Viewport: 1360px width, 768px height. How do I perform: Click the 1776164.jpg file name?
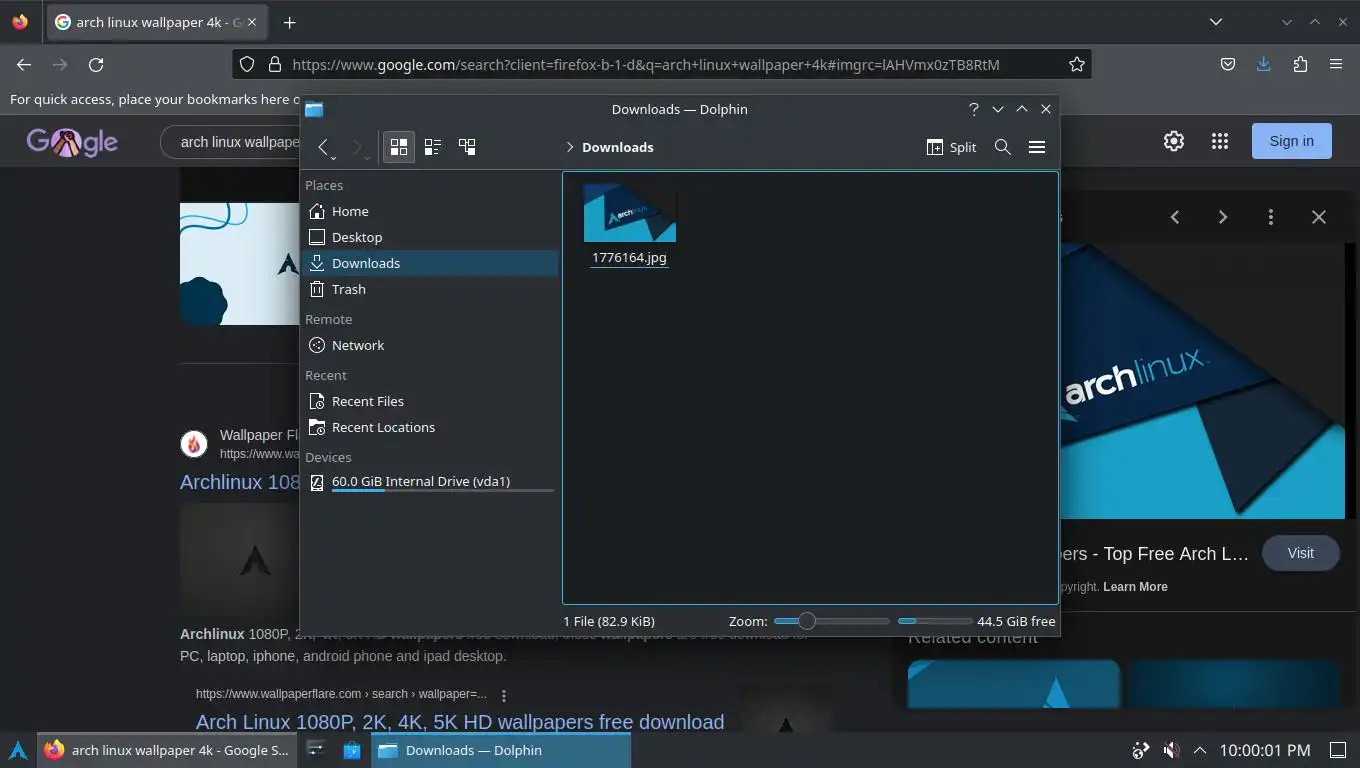629,257
